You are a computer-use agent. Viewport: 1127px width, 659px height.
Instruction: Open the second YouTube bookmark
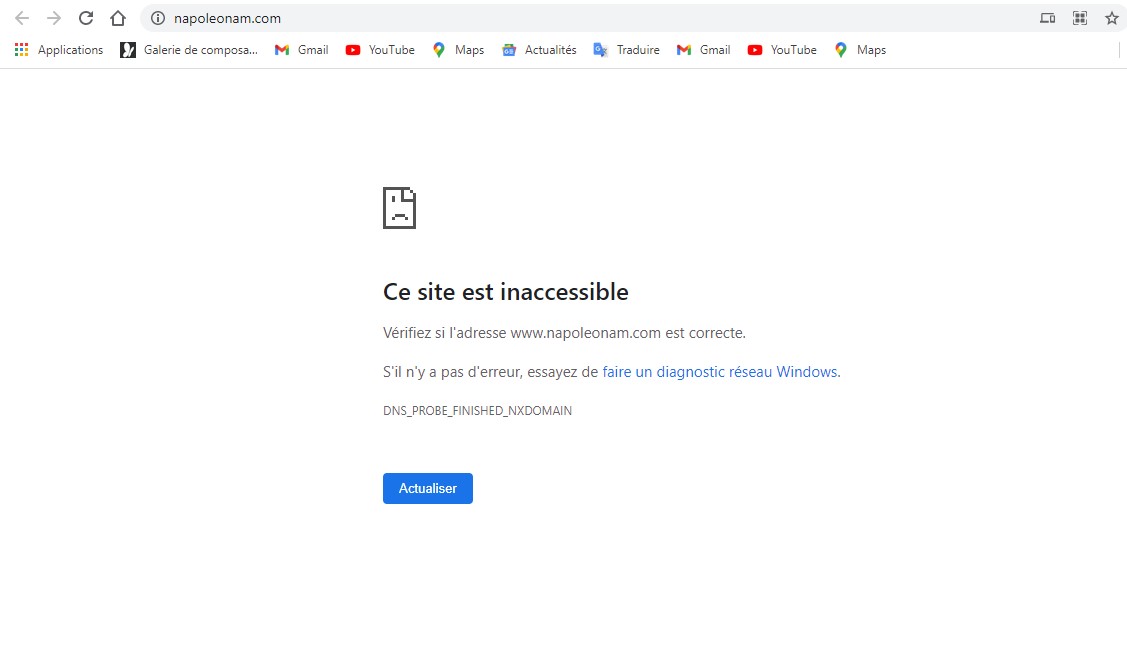[x=782, y=49]
